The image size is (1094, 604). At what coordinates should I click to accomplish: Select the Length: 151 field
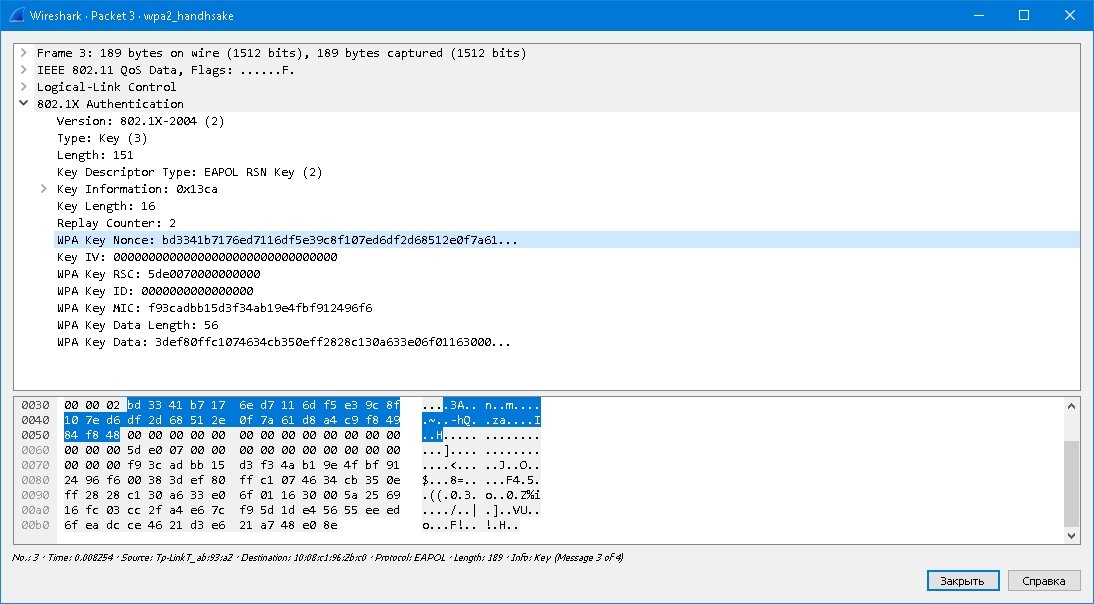(95, 155)
